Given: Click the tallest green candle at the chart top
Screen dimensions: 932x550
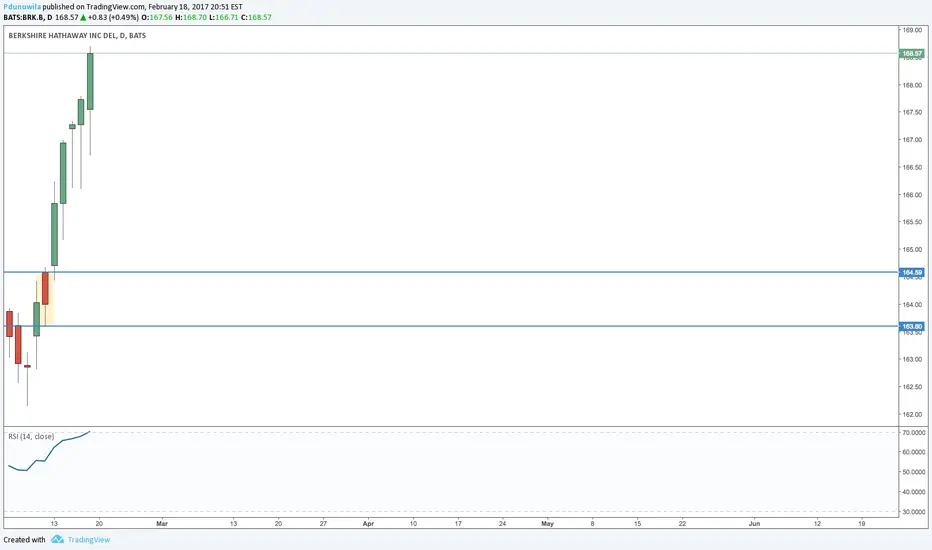Looking at the screenshot, I should 90,81.
